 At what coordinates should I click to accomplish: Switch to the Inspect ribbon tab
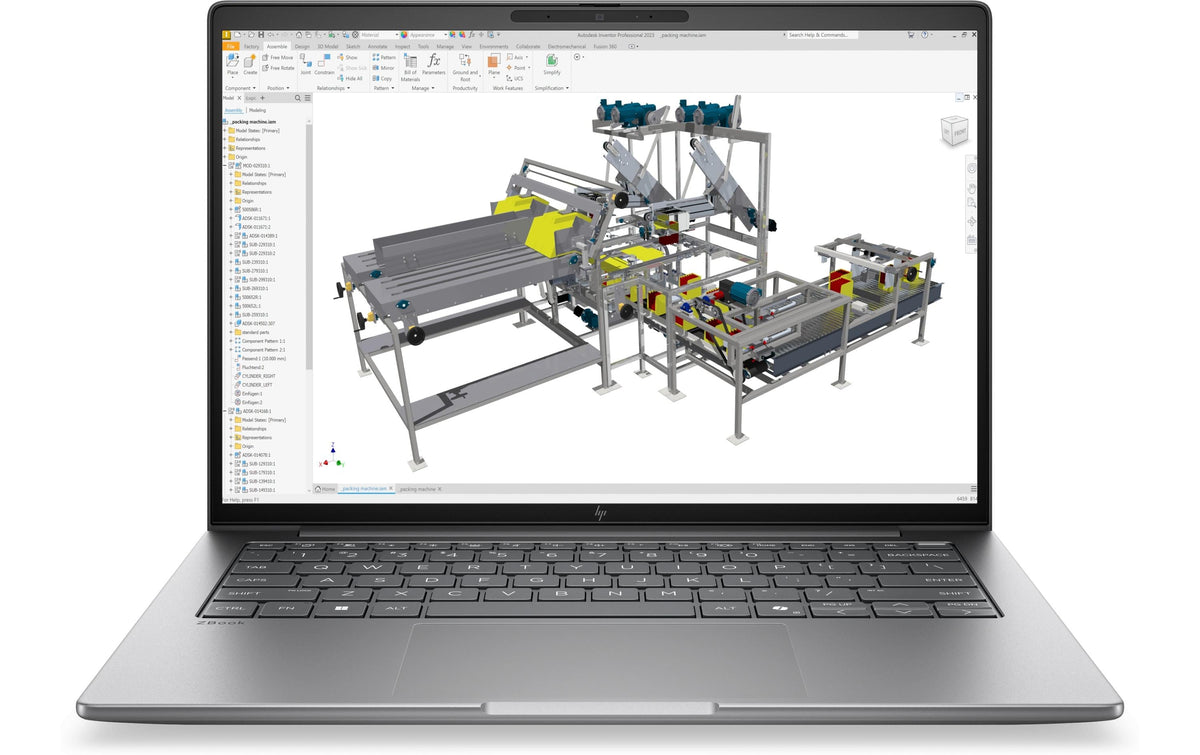(x=403, y=46)
